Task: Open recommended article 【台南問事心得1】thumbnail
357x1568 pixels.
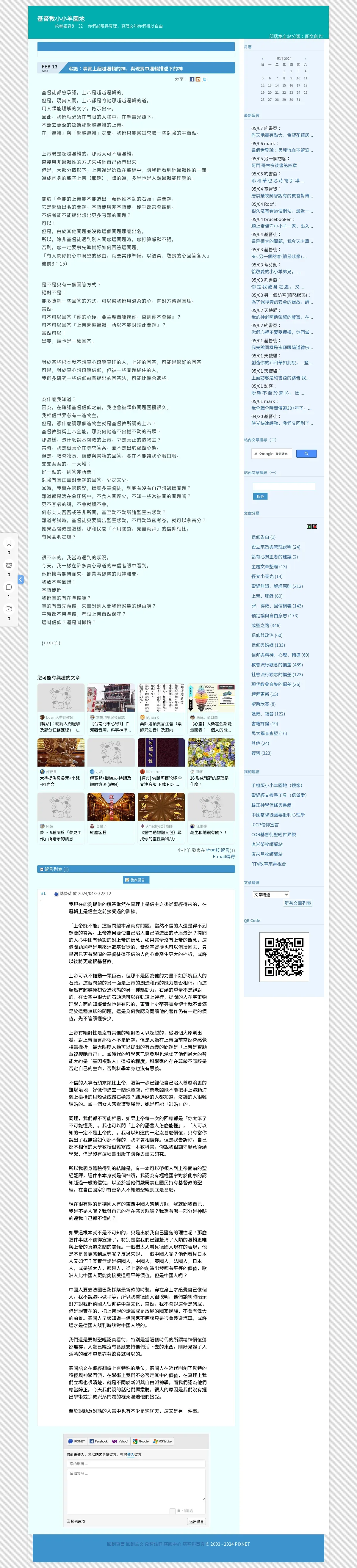Action: (111, 698)
